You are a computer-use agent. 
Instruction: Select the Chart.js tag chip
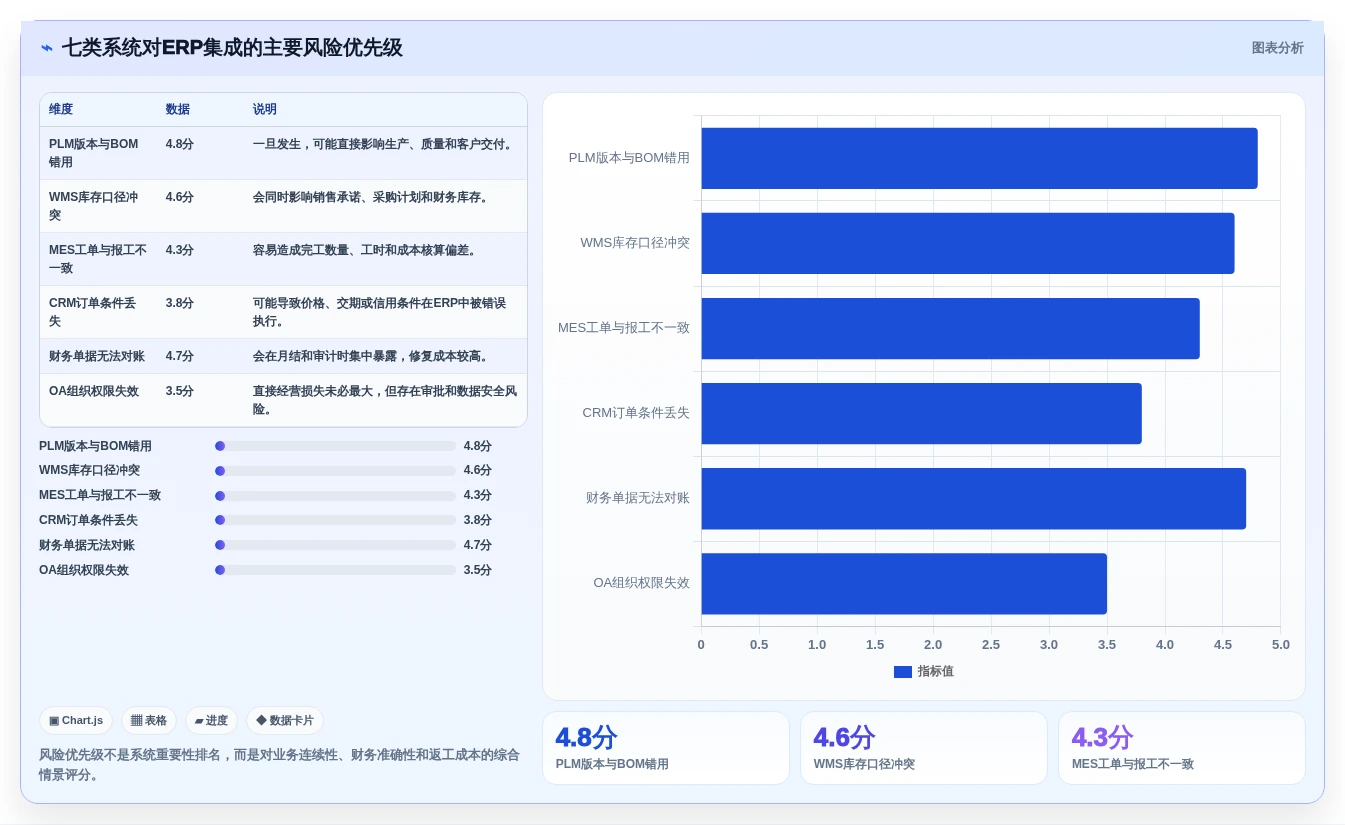tap(76, 720)
